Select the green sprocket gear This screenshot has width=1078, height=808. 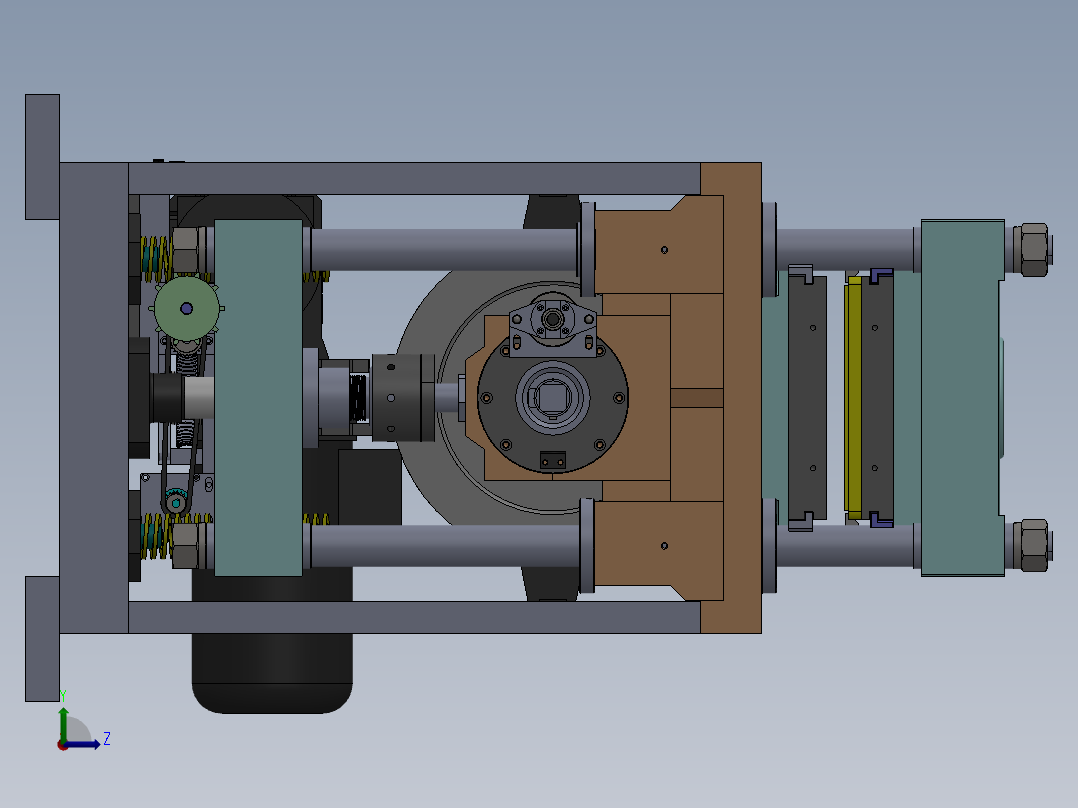[x=187, y=308]
